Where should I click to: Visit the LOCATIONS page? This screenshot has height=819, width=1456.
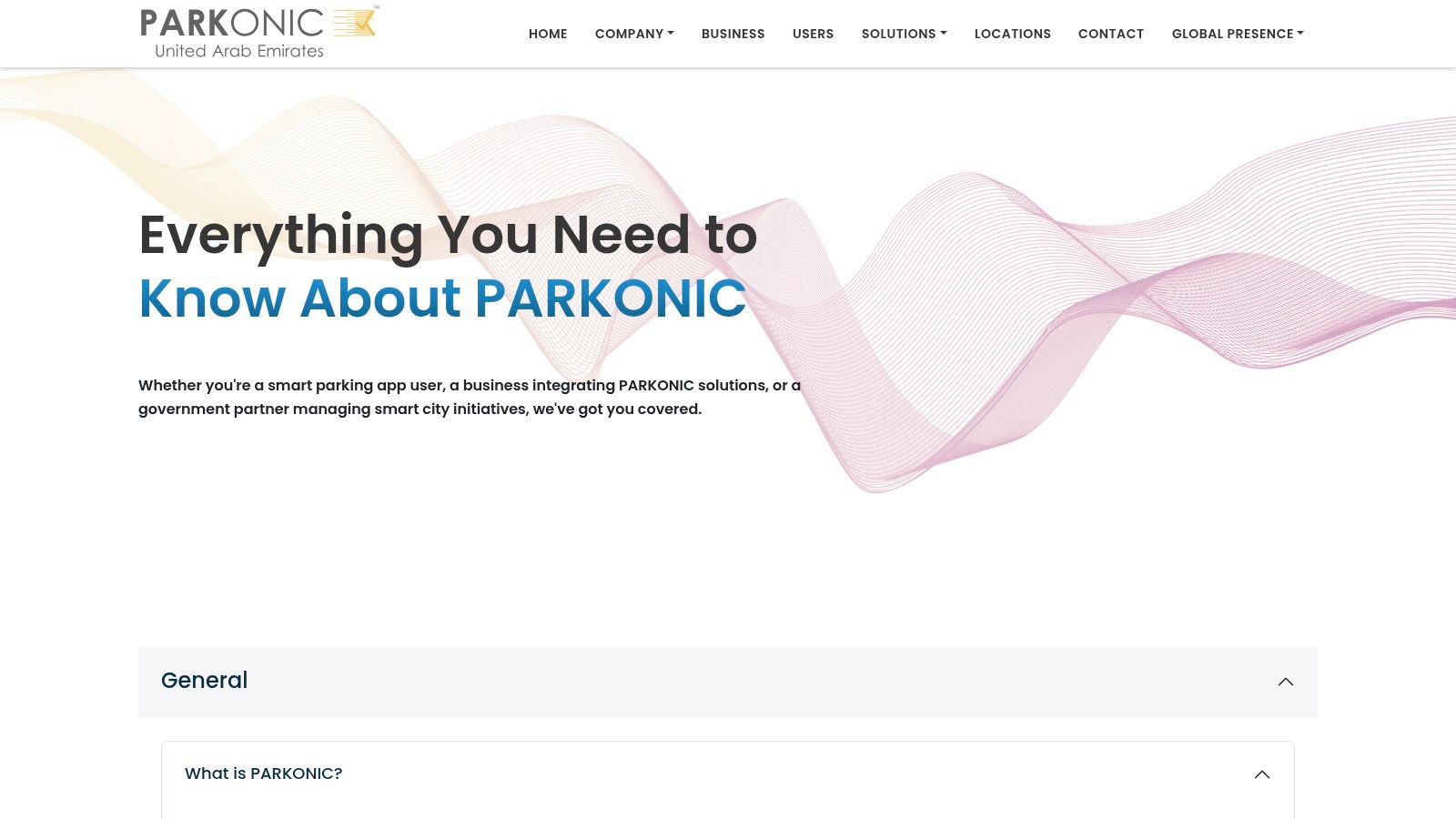click(1013, 34)
